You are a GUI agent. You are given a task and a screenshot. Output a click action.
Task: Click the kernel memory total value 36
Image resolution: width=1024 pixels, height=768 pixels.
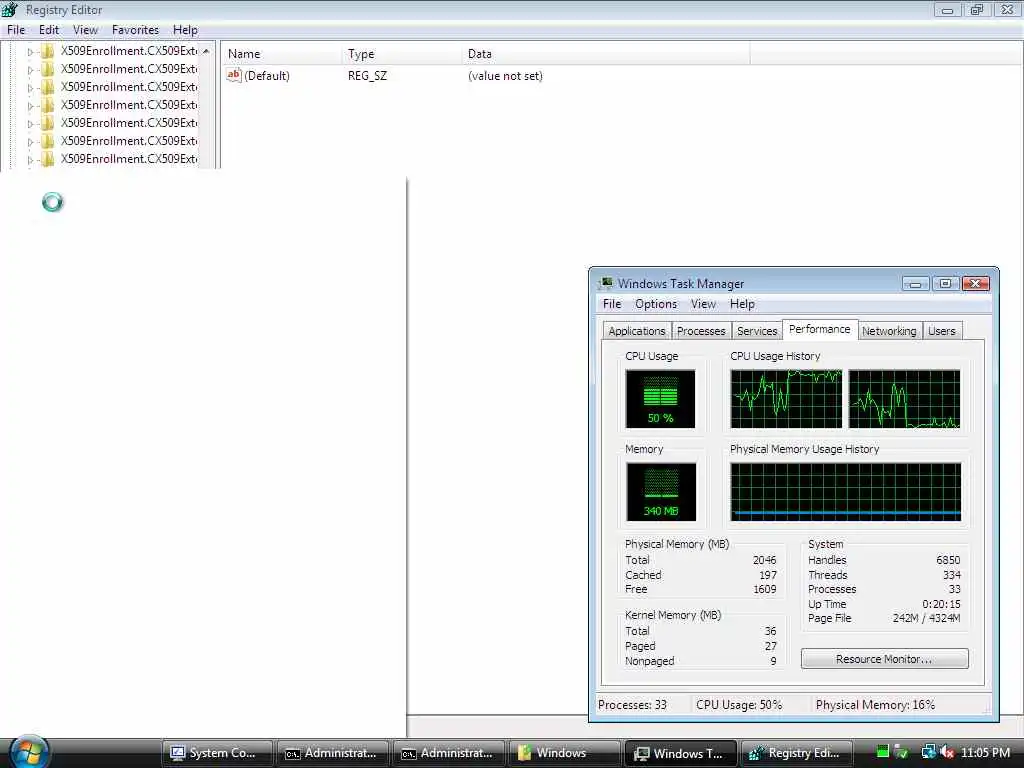coord(771,631)
